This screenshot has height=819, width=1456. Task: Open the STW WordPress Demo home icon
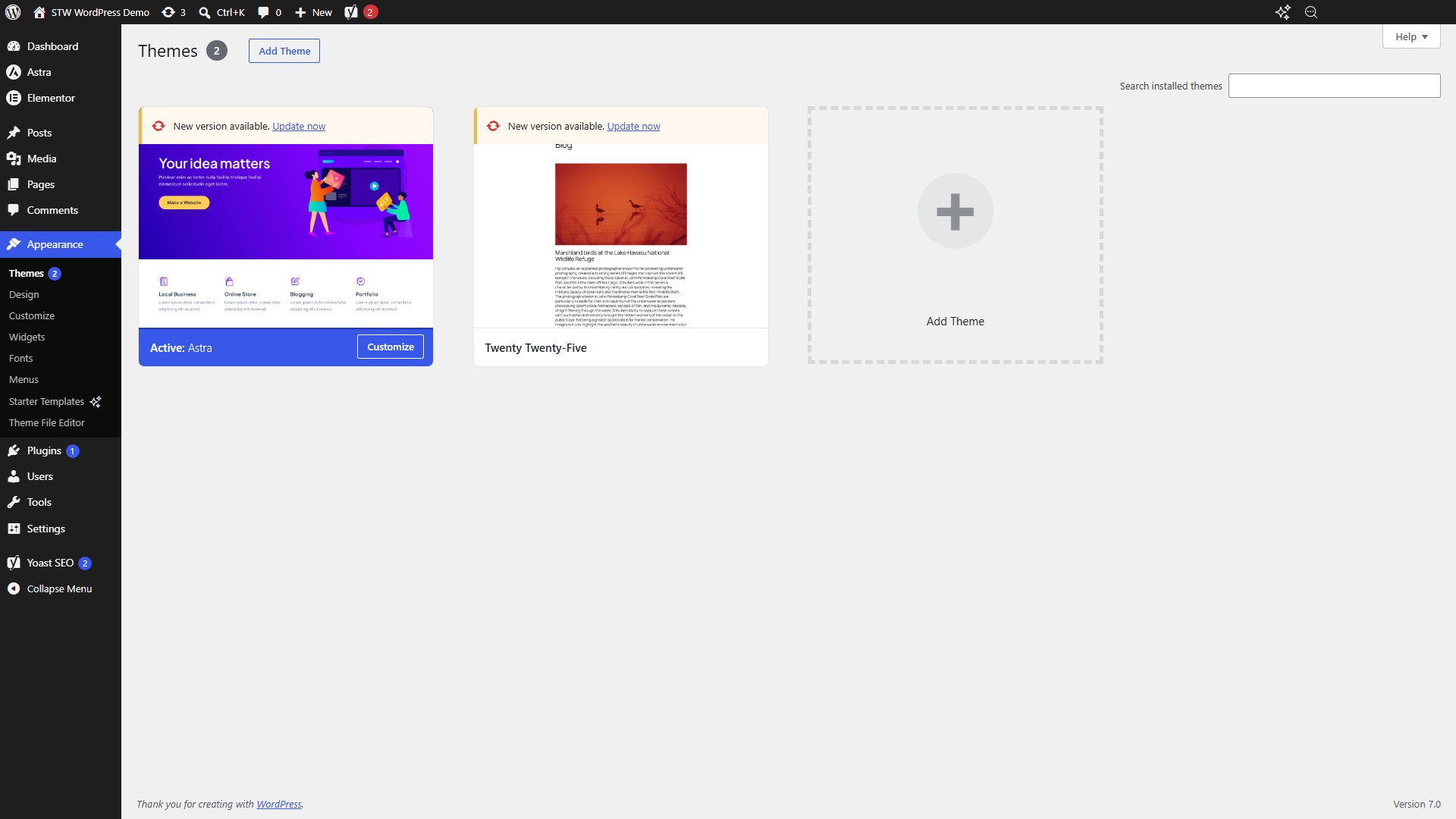tap(39, 12)
